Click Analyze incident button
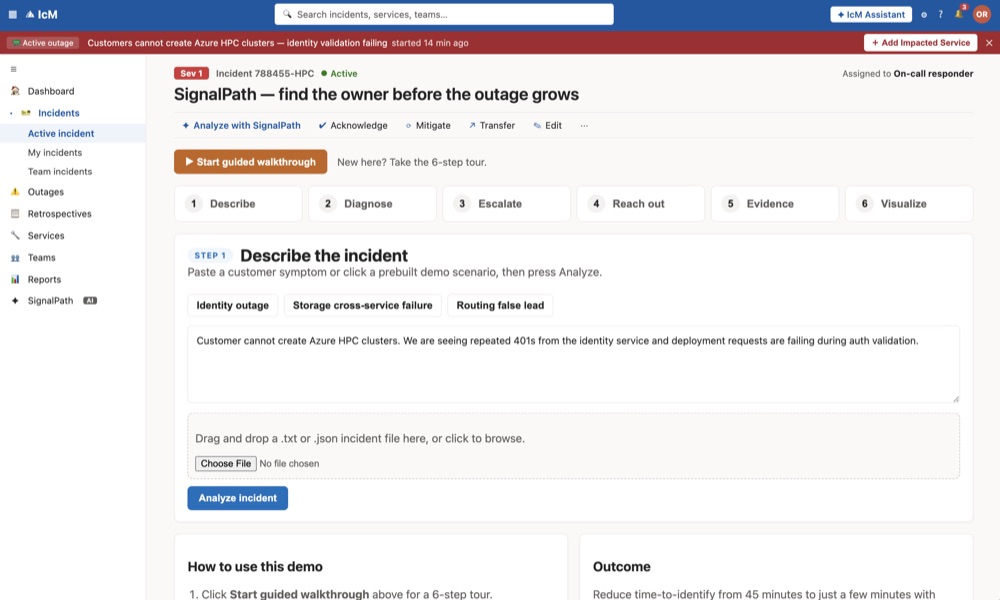Image resolution: width=1000 pixels, height=600 pixels. (238, 498)
